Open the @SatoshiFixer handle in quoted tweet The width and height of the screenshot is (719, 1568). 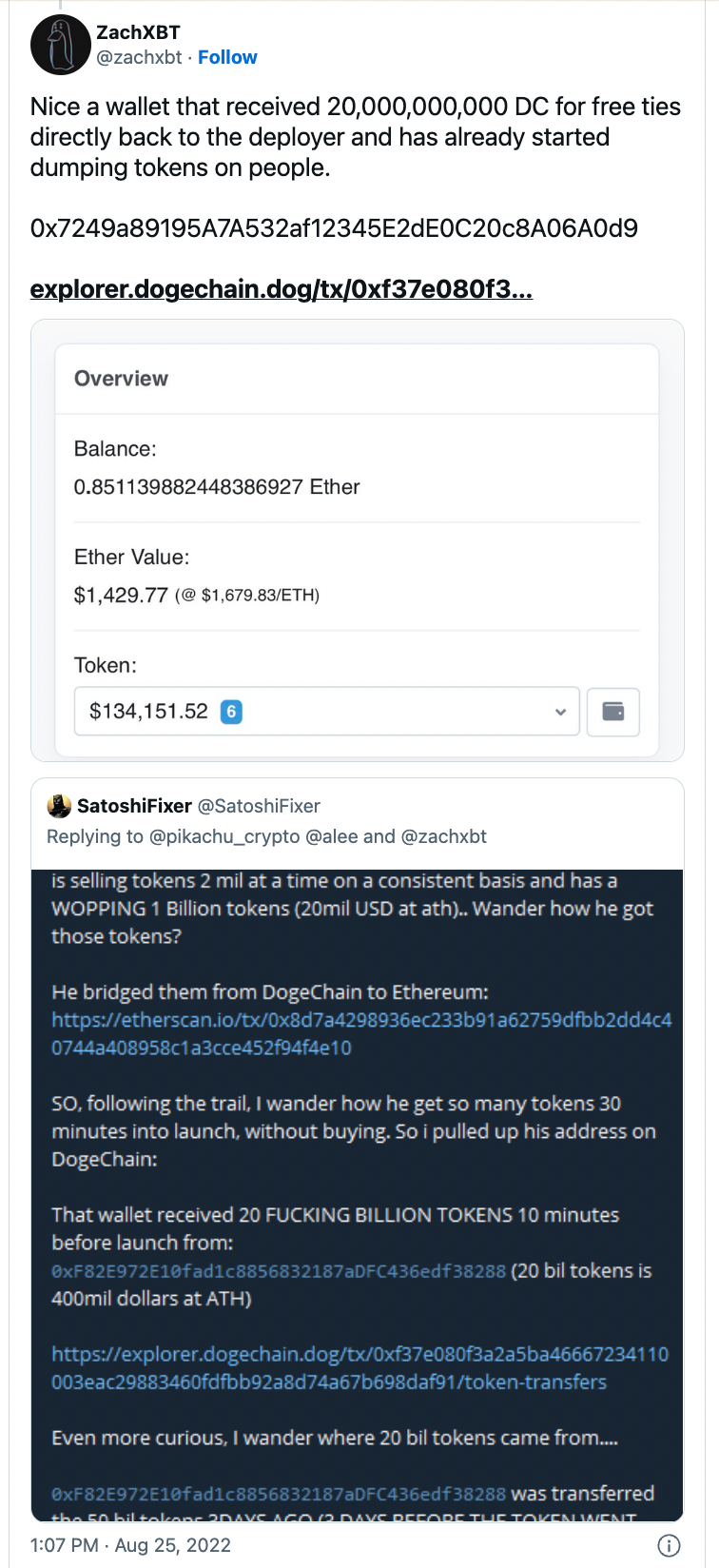click(259, 806)
